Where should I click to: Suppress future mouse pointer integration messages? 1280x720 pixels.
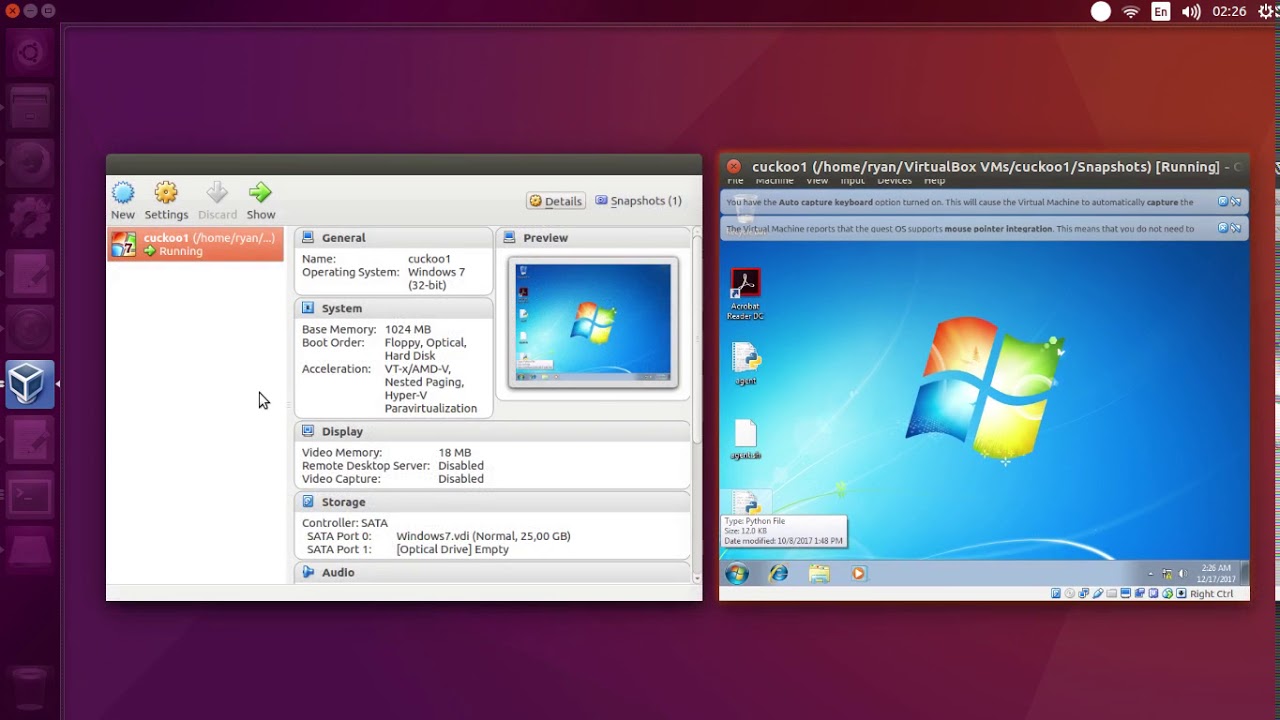pos(1236,228)
